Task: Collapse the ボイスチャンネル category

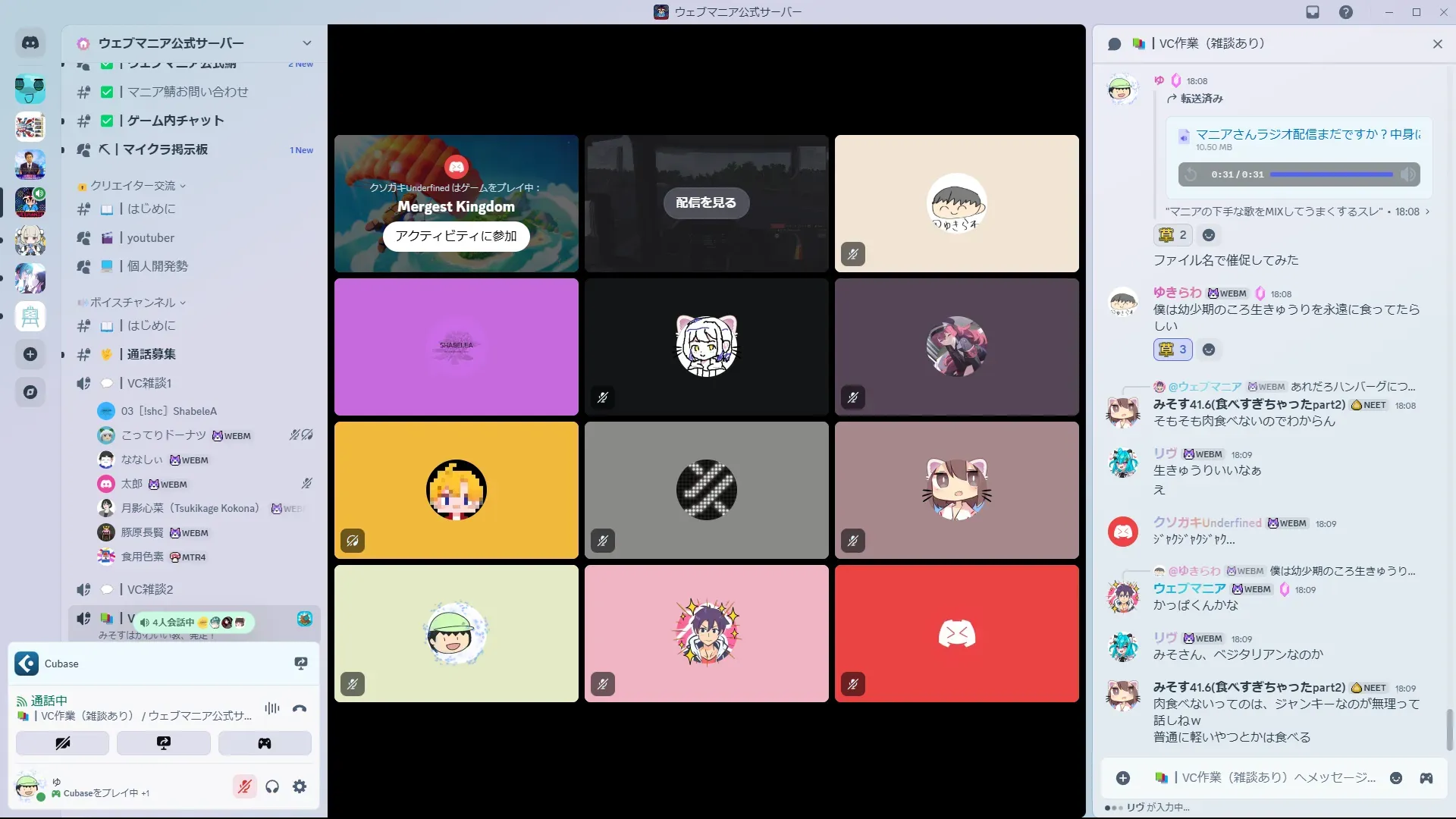Action: coord(133,303)
